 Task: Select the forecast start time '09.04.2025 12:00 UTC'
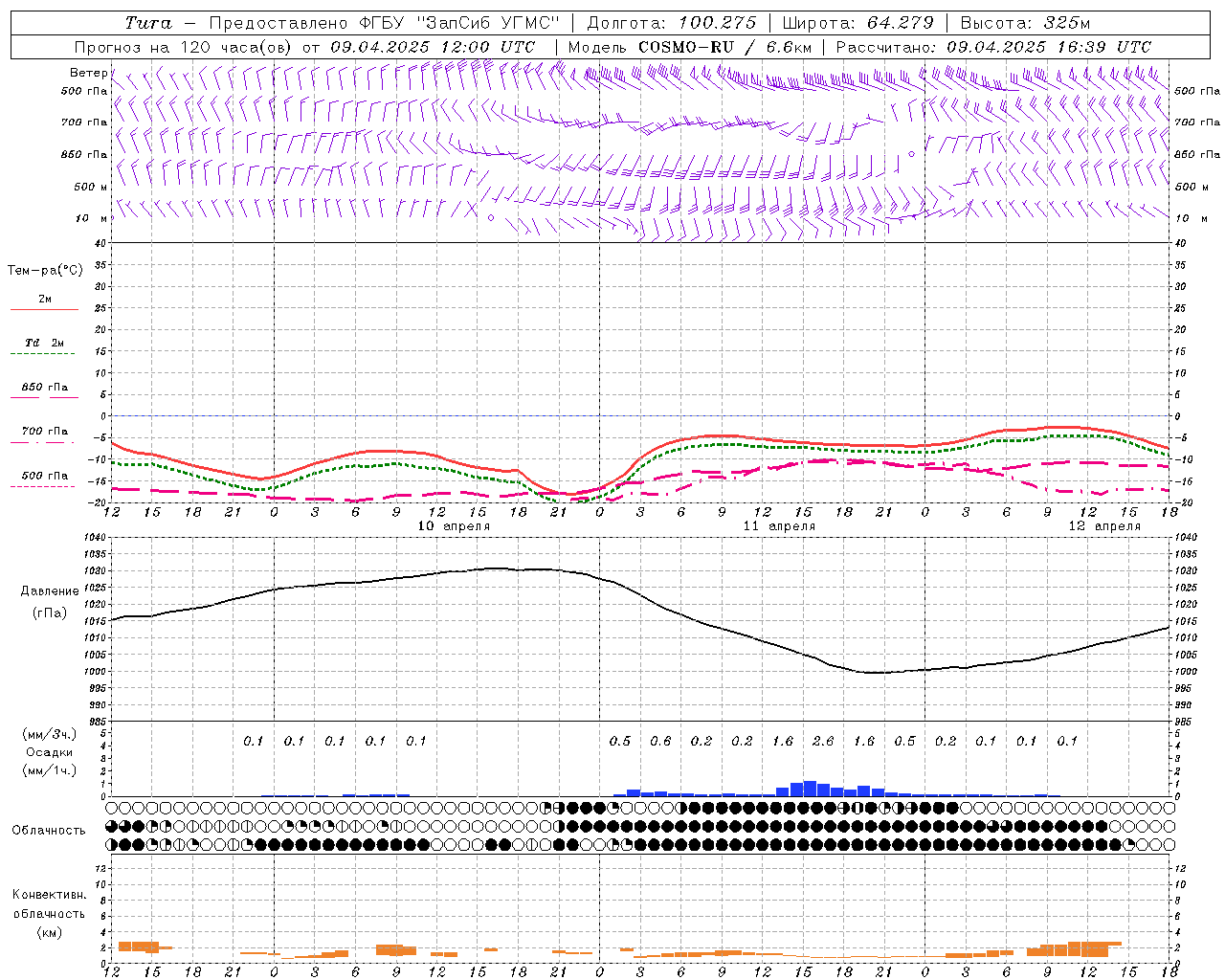point(433,47)
